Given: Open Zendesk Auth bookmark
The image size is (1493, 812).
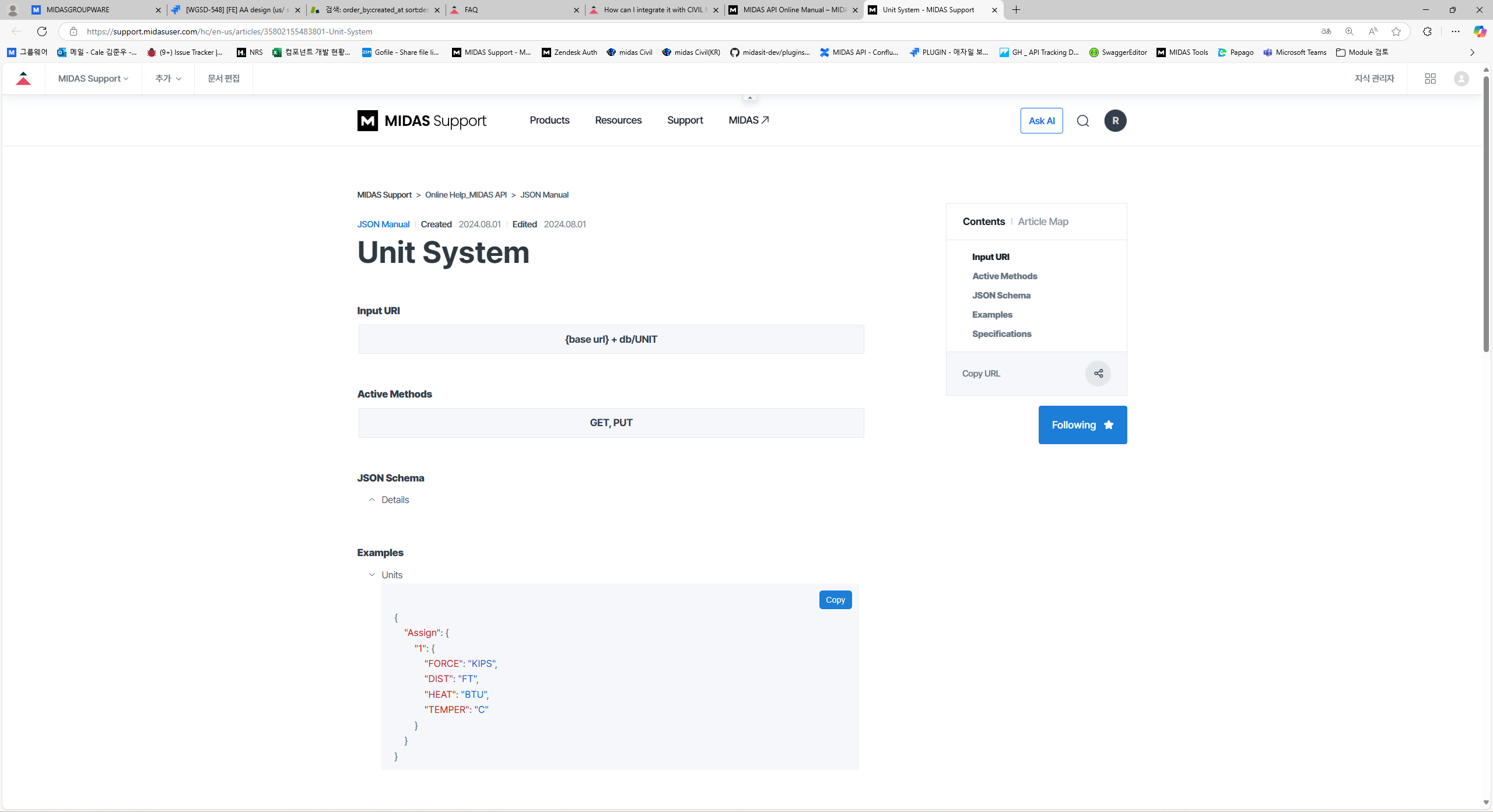Looking at the screenshot, I should tap(569, 52).
